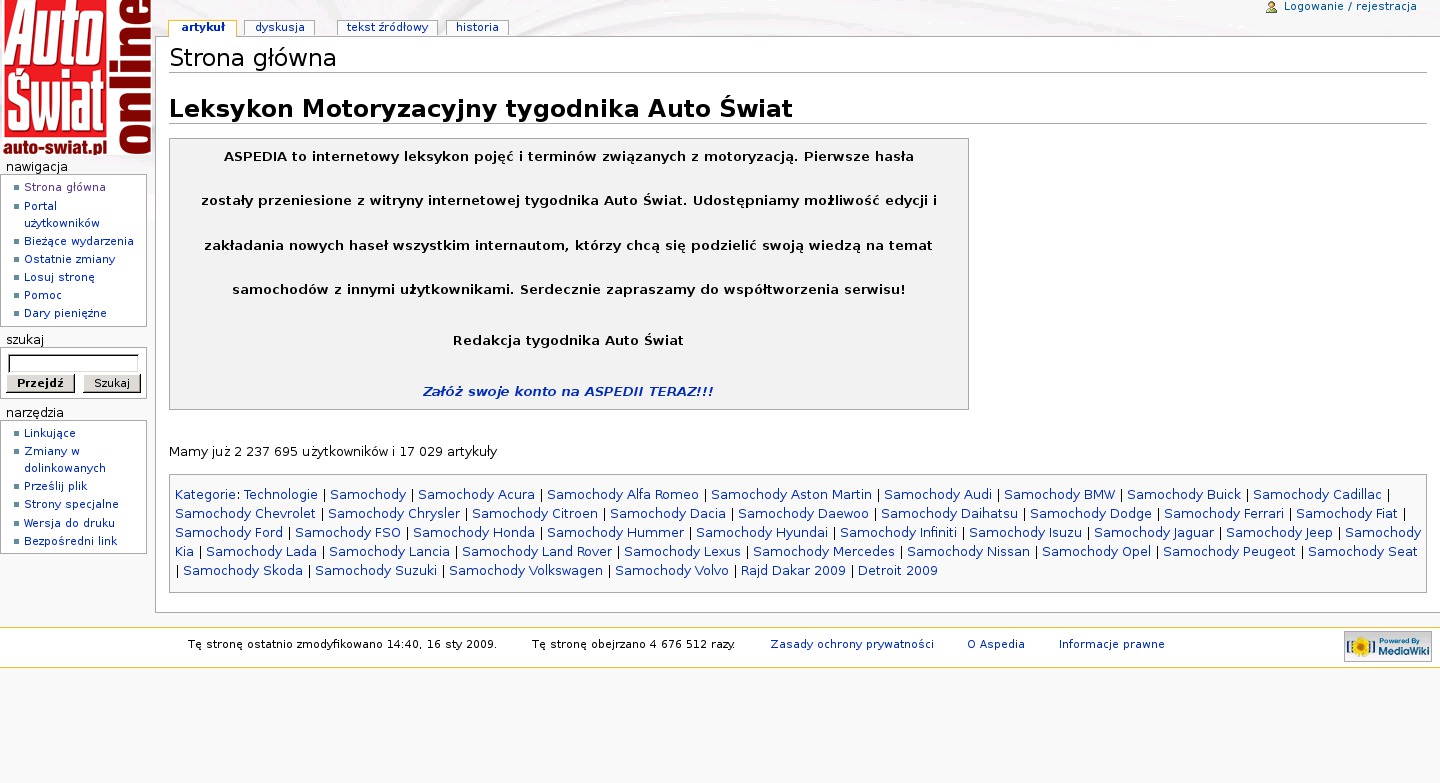Open the Samochody Ferrari category
This screenshot has width=1440, height=783.
[x=1223, y=514]
